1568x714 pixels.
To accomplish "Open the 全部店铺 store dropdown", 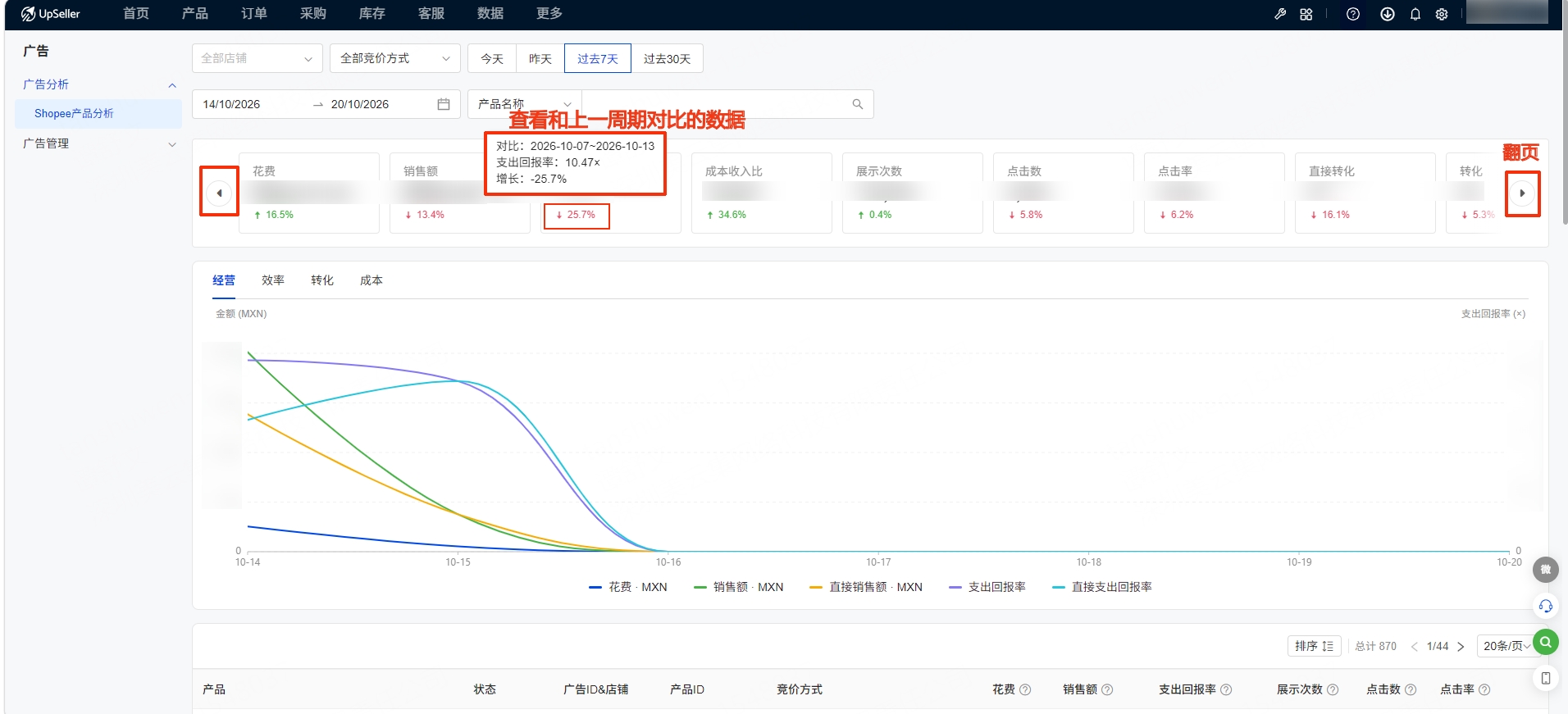I will coord(258,58).
